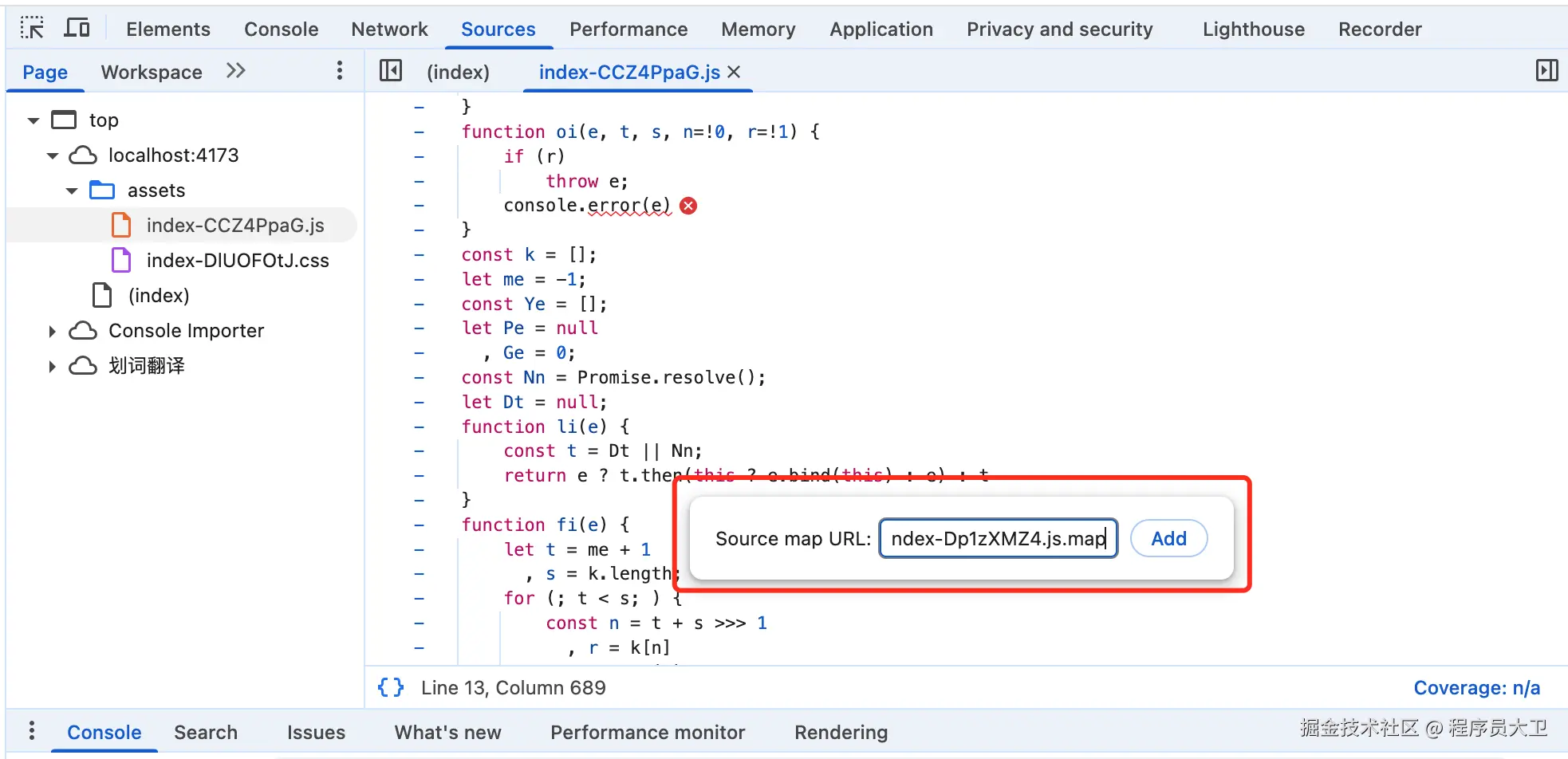Viewport: 1568px width, 759px height.
Task: Collapse the assets folder
Action: pos(72,191)
